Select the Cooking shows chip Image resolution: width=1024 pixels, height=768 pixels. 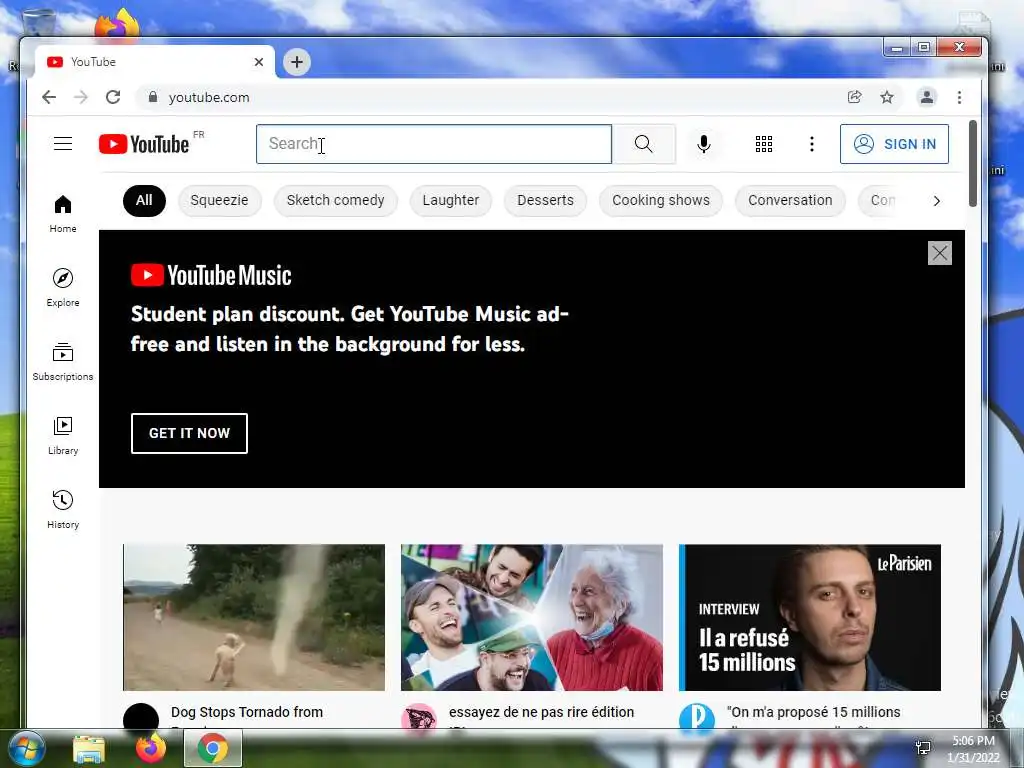[x=661, y=200]
